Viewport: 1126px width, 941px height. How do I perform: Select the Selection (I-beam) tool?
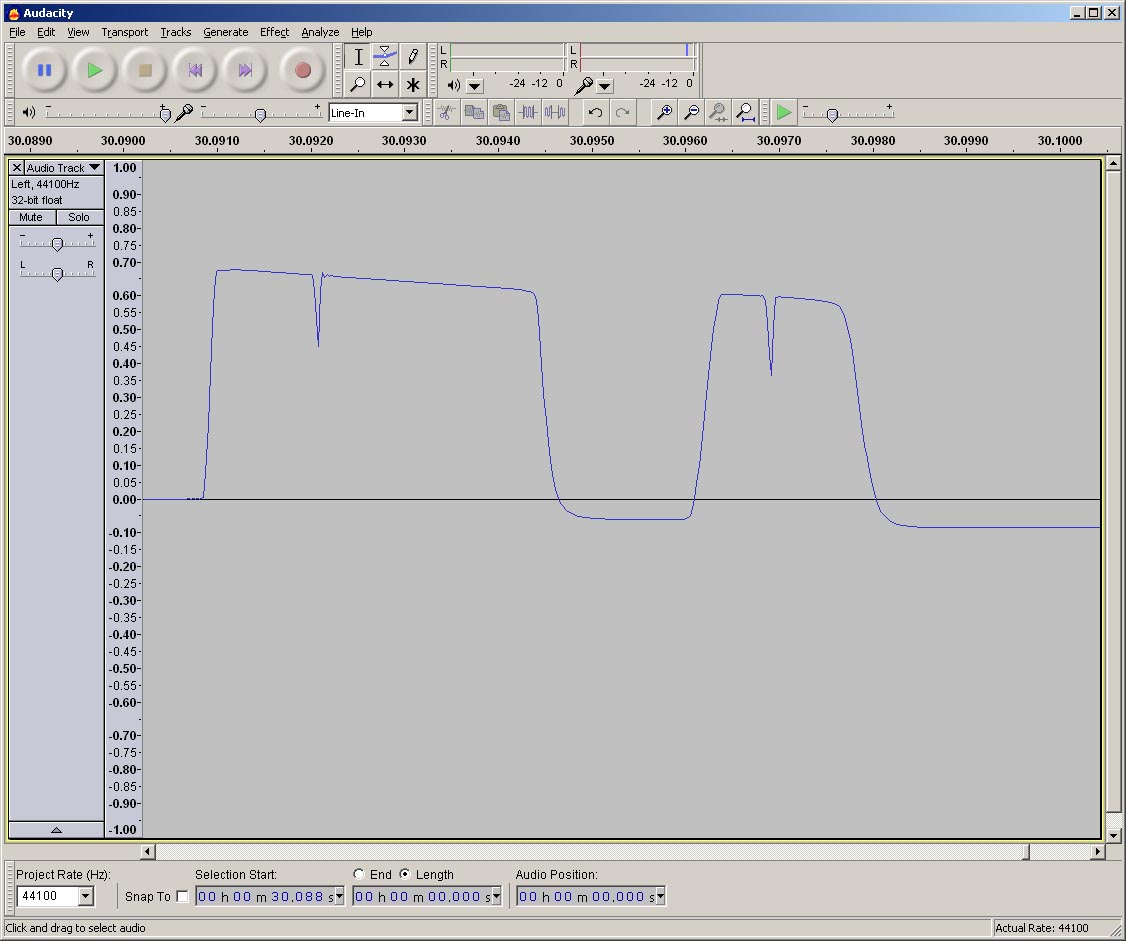pos(358,57)
